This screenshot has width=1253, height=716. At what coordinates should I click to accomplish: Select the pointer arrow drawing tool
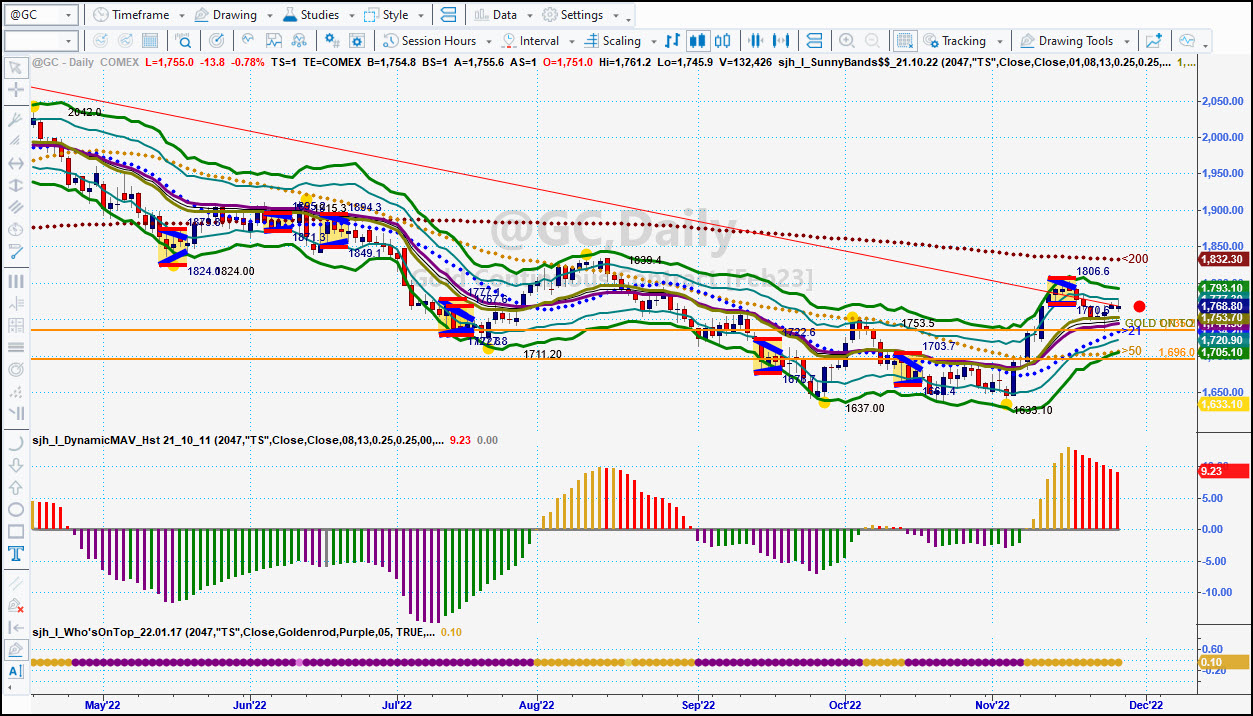[x=15, y=68]
